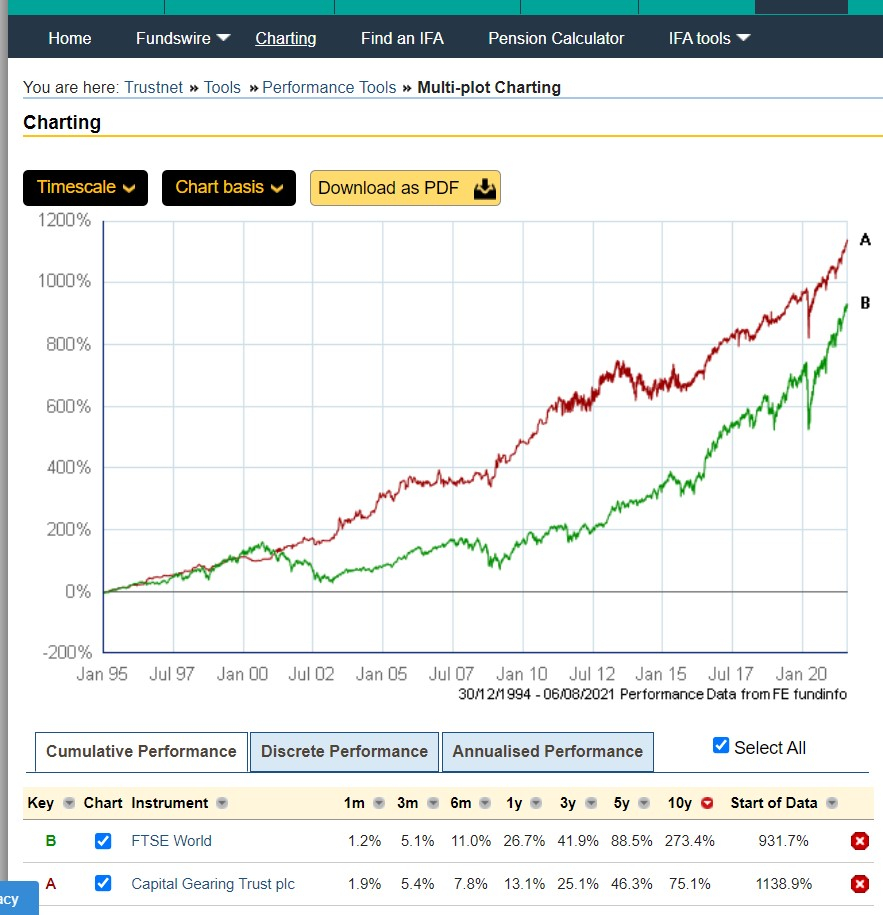
Task: Open the Home menu item
Action: [x=69, y=39]
